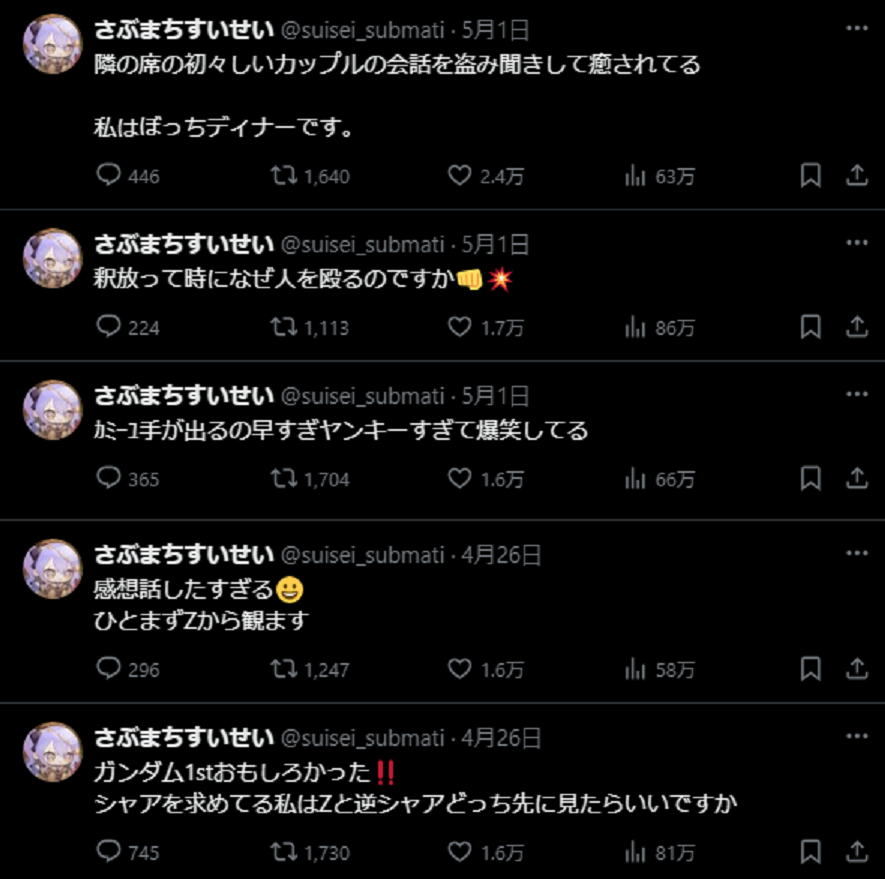Open profile avatar on the 感想話したすぎる tweet
Image resolution: width=885 pixels, height=879 pixels.
click(52, 569)
